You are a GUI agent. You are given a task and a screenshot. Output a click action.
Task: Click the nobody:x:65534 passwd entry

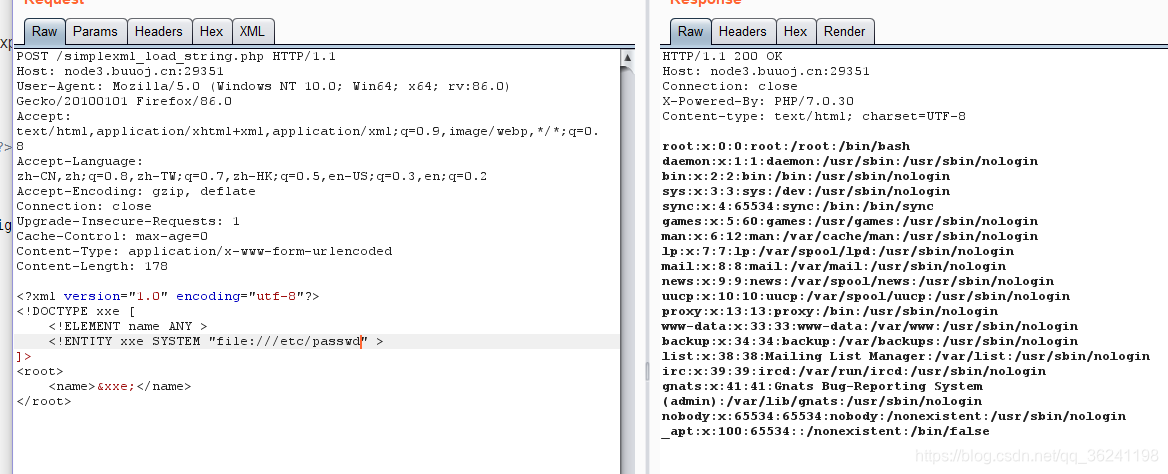point(894,416)
